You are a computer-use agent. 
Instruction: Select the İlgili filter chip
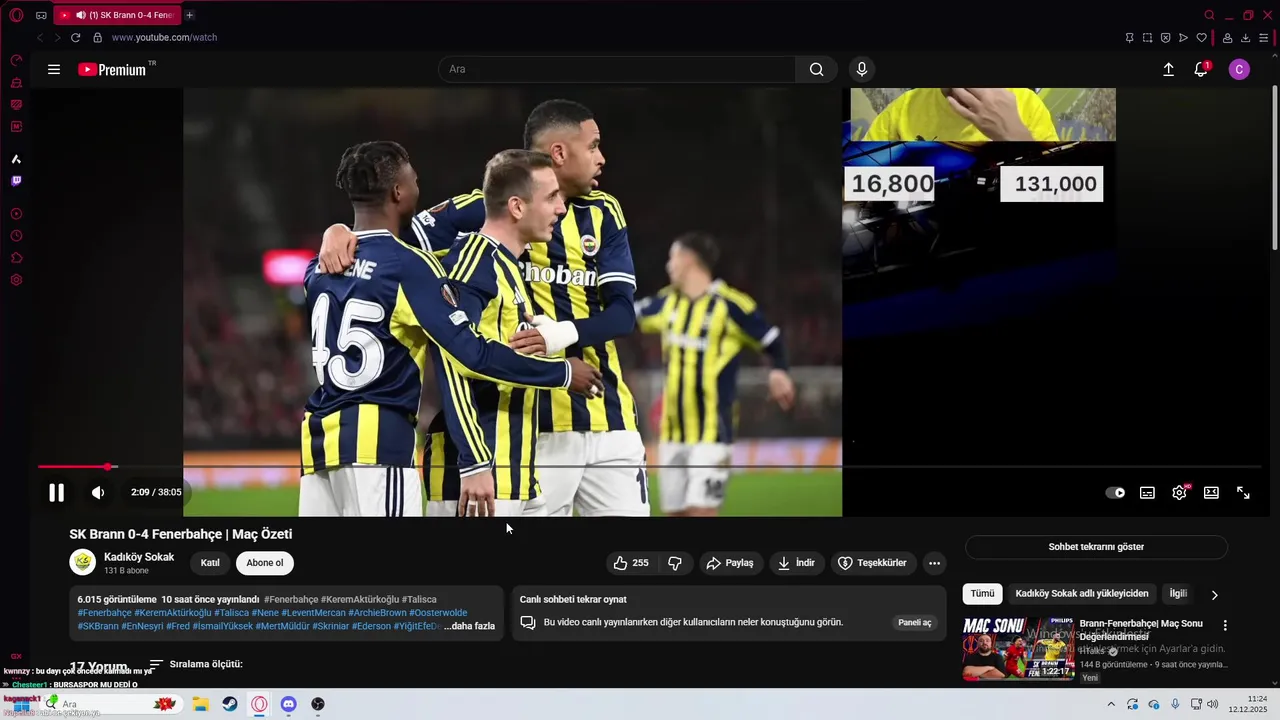pos(1178,594)
